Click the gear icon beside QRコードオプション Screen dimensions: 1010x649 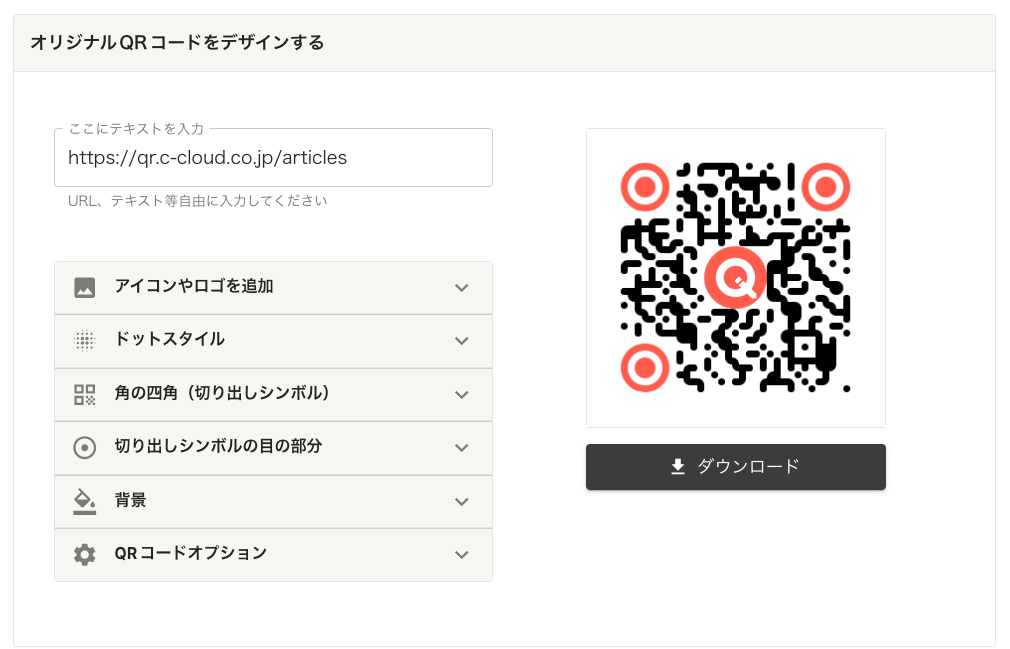(85, 555)
